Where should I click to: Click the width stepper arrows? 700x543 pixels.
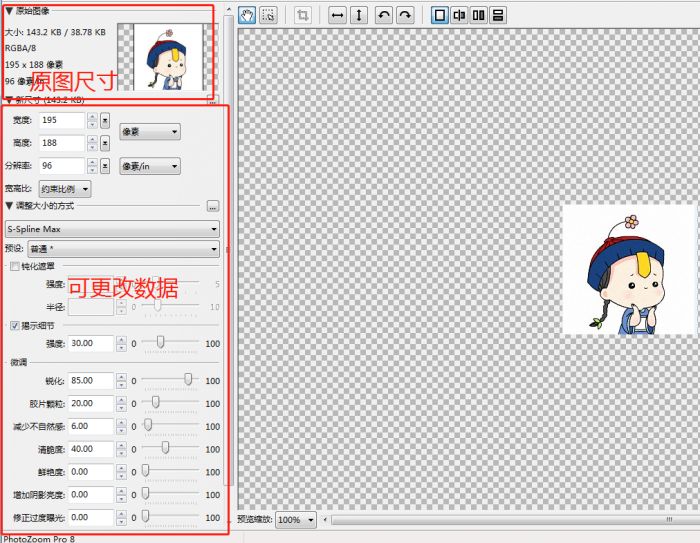(x=92, y=121)
